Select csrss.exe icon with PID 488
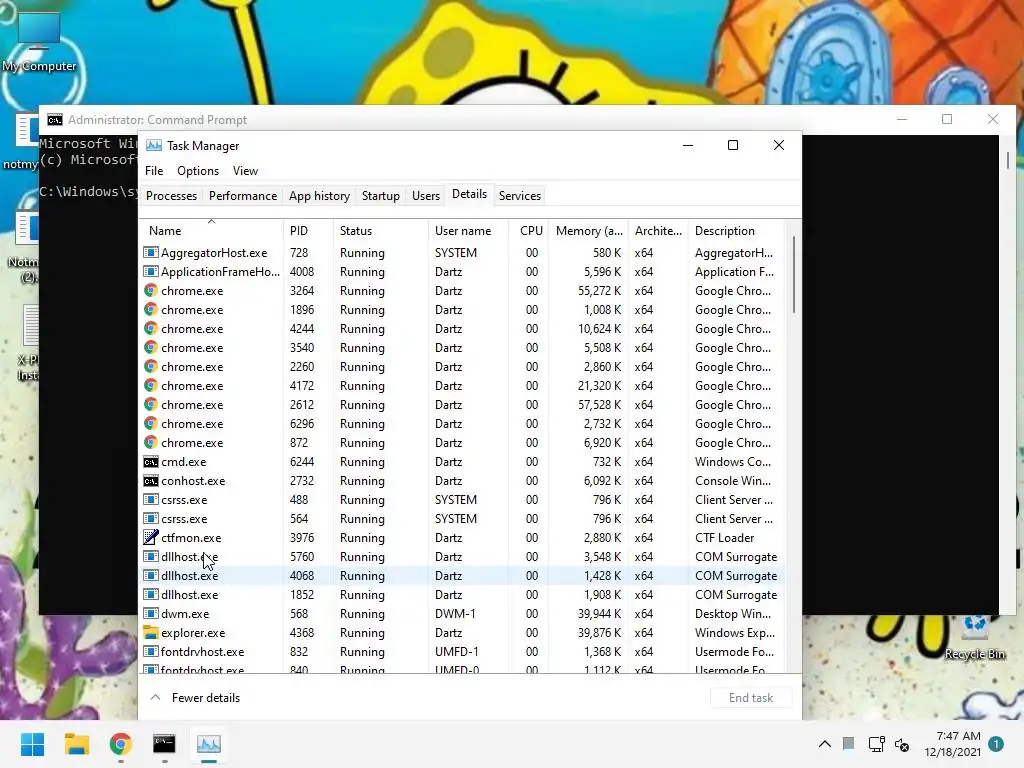1024x768 pixels. tap(151, 499)
